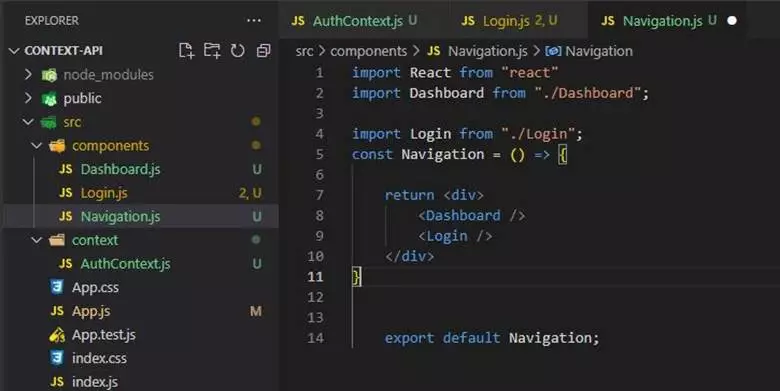The height and width of the screenshot is (391, 780).
Task: Click the CSS icon beside index.css
Action: pos(57,358)
